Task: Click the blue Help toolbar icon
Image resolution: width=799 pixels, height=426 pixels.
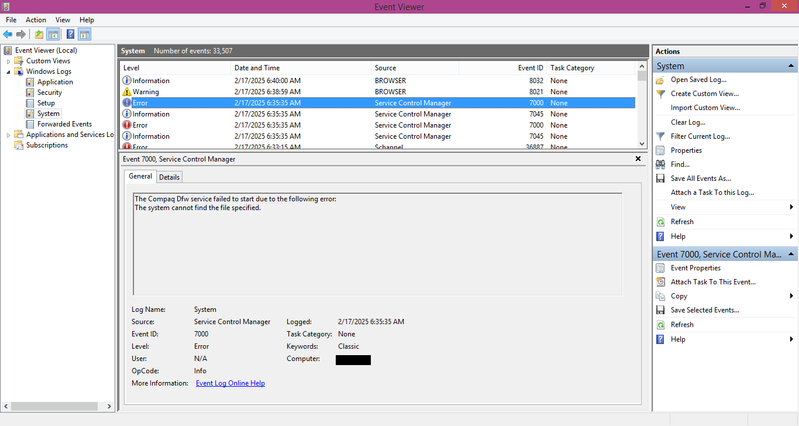Action: pos(70,34)
